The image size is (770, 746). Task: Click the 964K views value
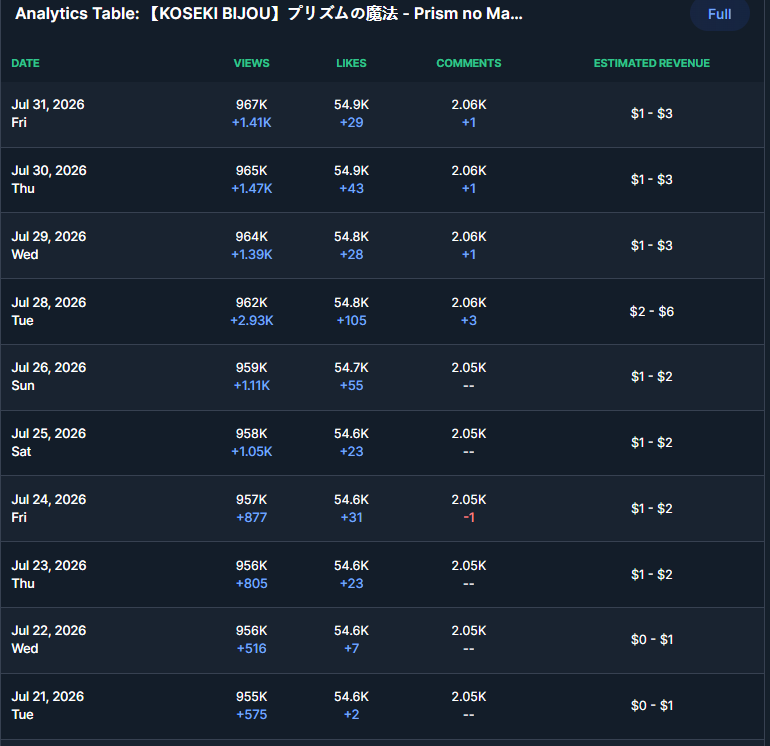coord(251,237)
